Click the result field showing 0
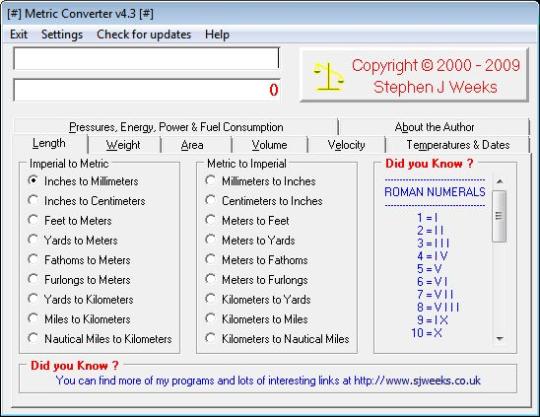540x417 pixels. pos(146,90)
